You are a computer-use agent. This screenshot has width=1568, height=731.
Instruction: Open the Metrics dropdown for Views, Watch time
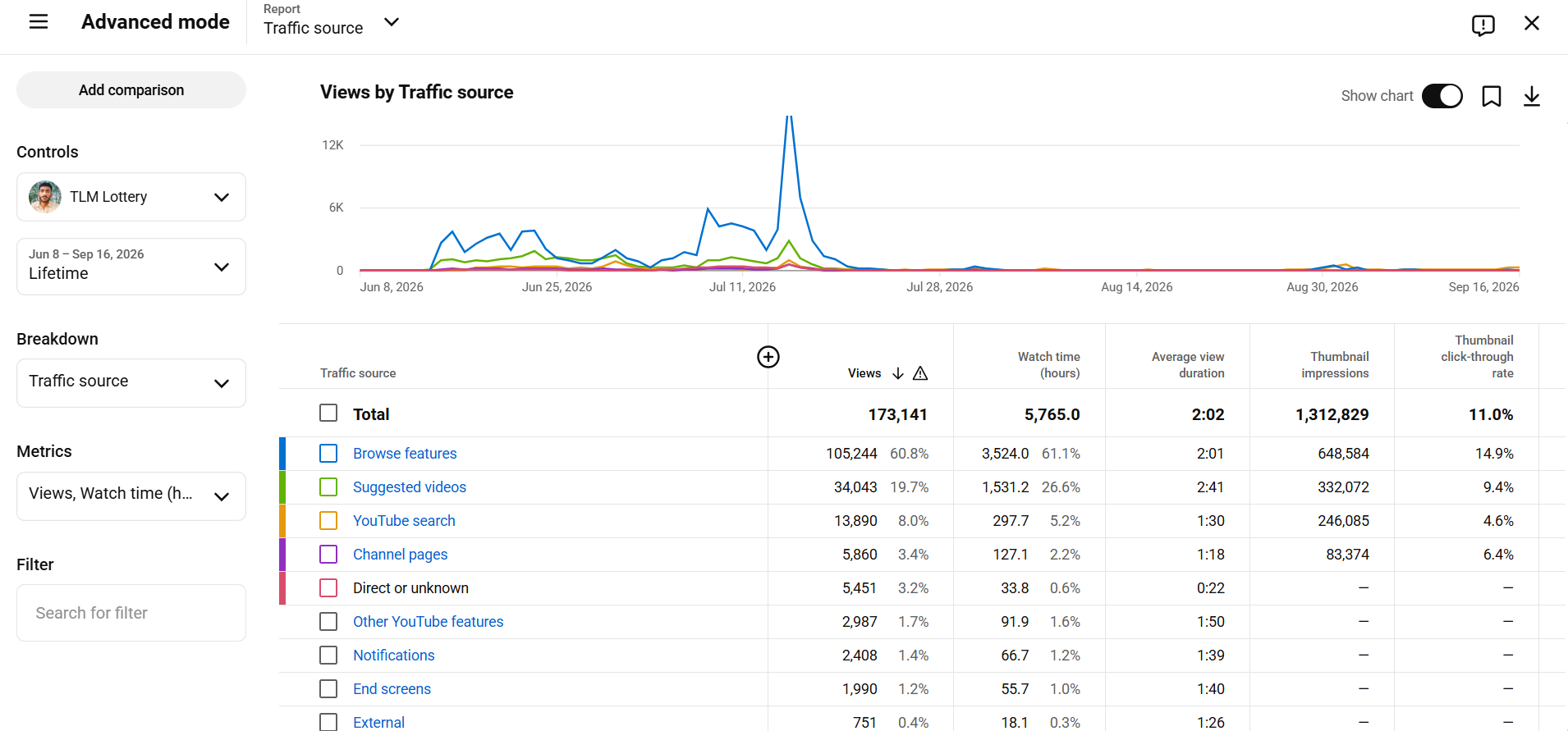tap(131, 496)
